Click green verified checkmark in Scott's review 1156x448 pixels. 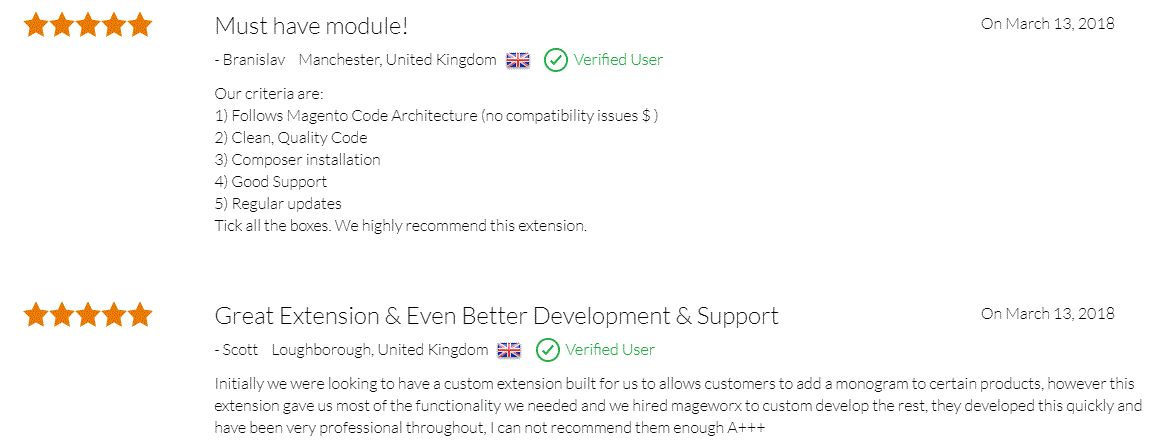click(548, 349)
